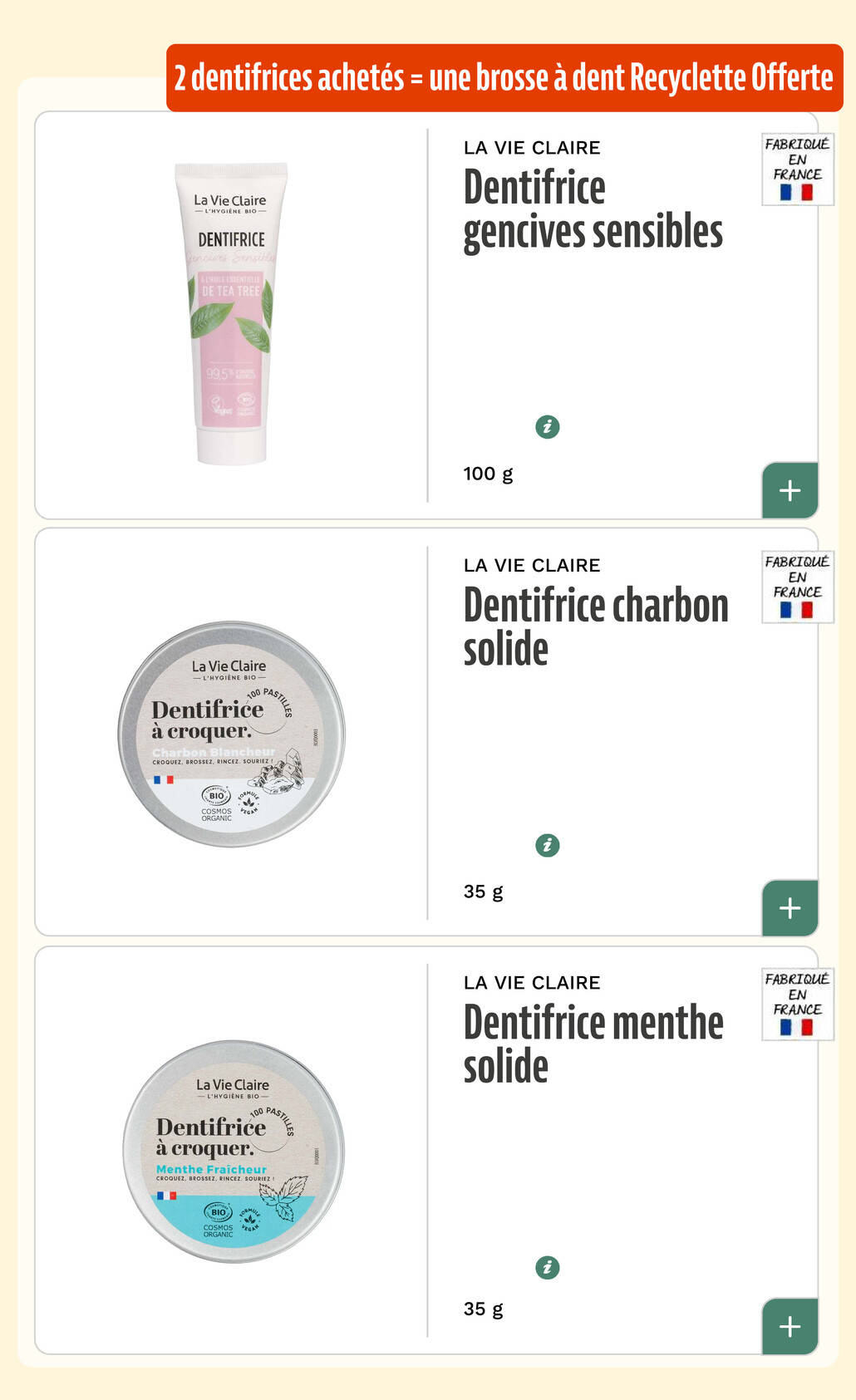
Task: Open info for Dentifrice menthe solide
Action: [x=547, y=1267]
